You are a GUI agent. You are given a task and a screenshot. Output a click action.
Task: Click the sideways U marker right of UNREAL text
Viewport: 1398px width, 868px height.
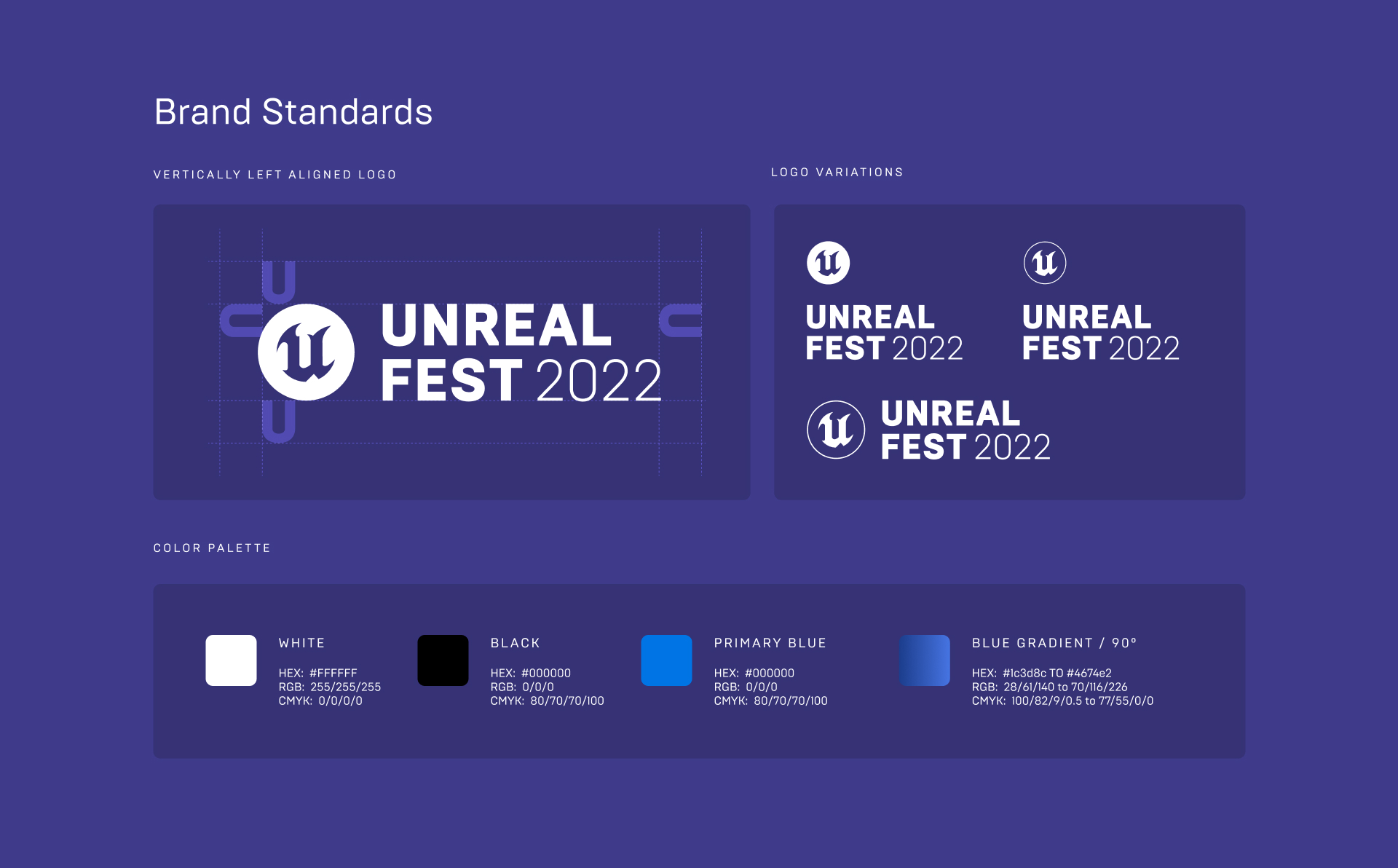pyautogui.click(x=681, y=321)
